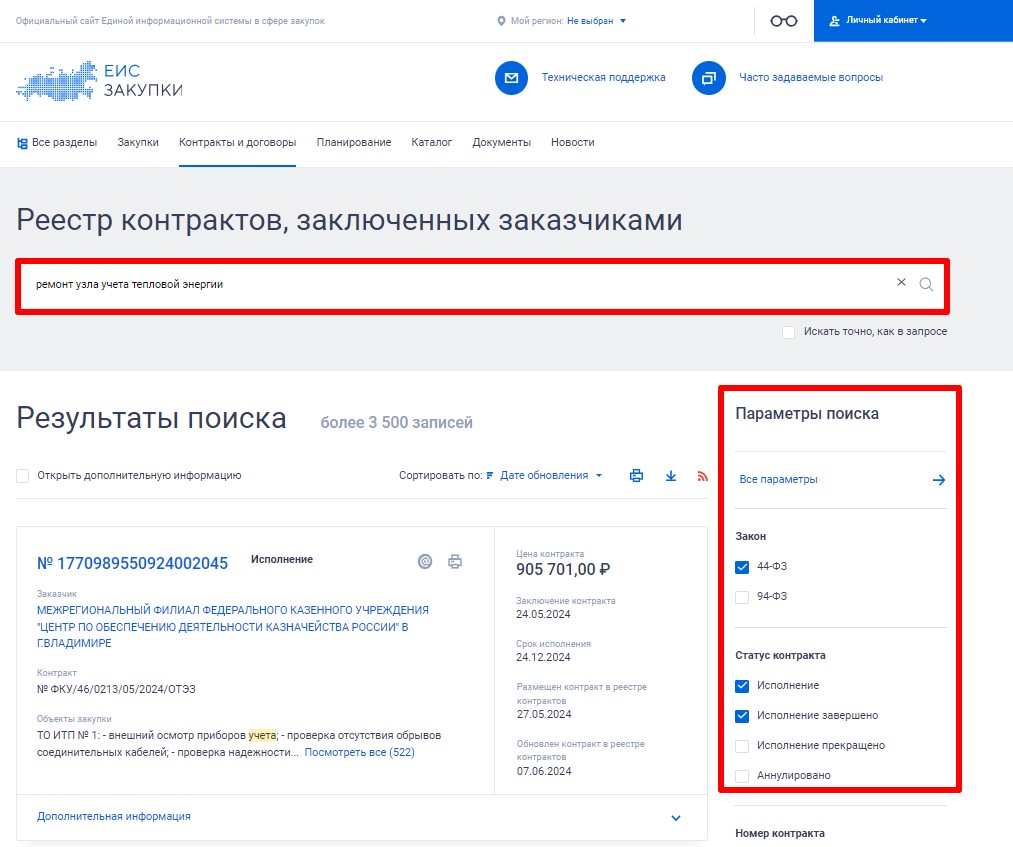Uncheck Исполнение завершено checkbox
The height and width of the screenshot is (847, 1013).
(742, 716)
